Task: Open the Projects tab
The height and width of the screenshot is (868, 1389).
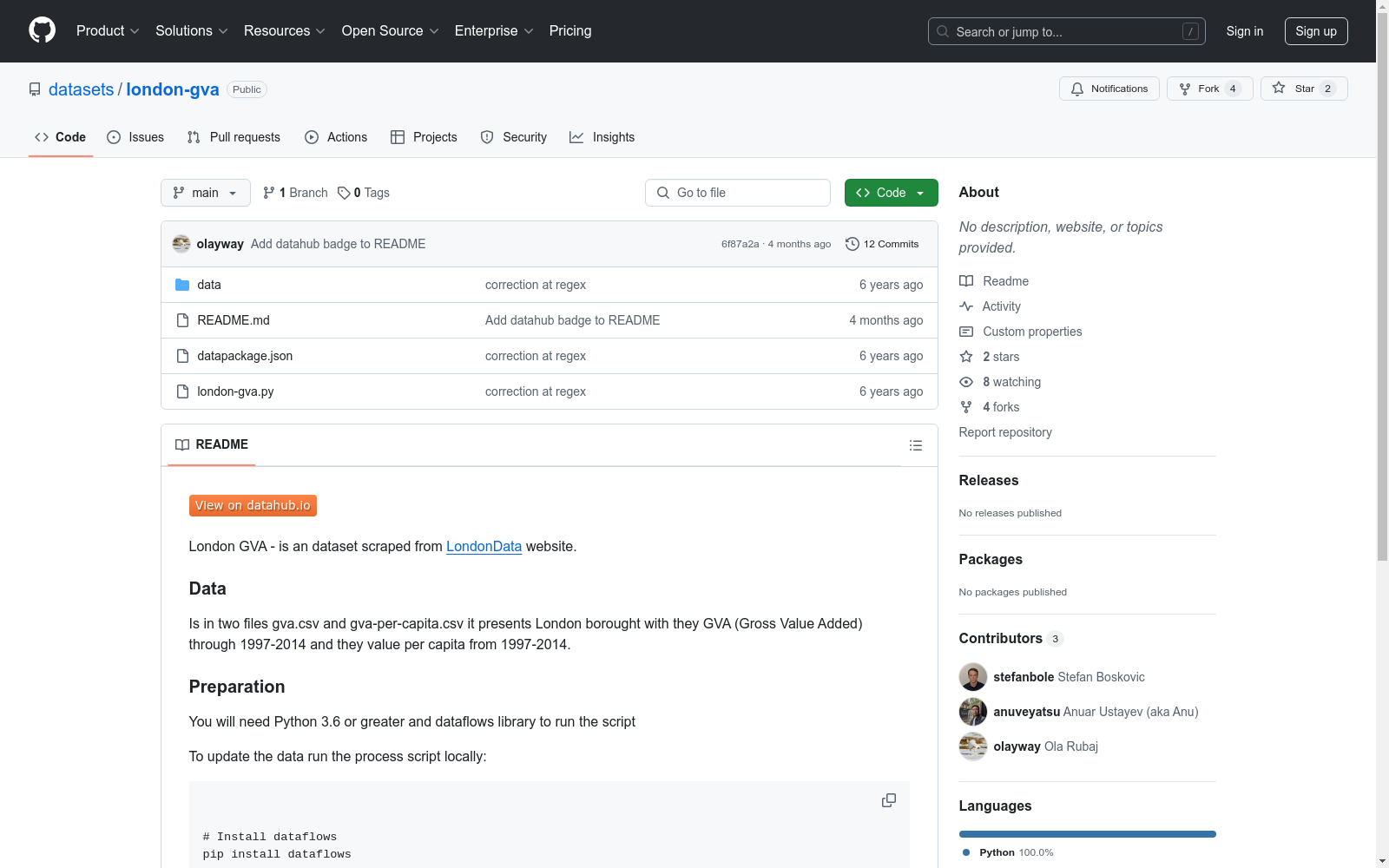Action: [424, 137]
